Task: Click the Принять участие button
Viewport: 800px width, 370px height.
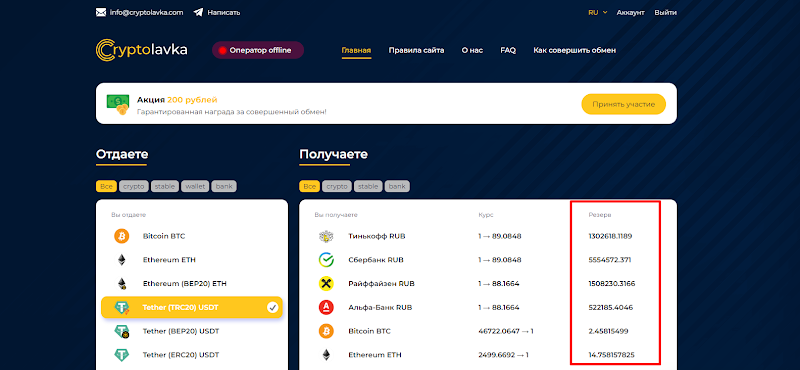Action: (x=623, y=104)
